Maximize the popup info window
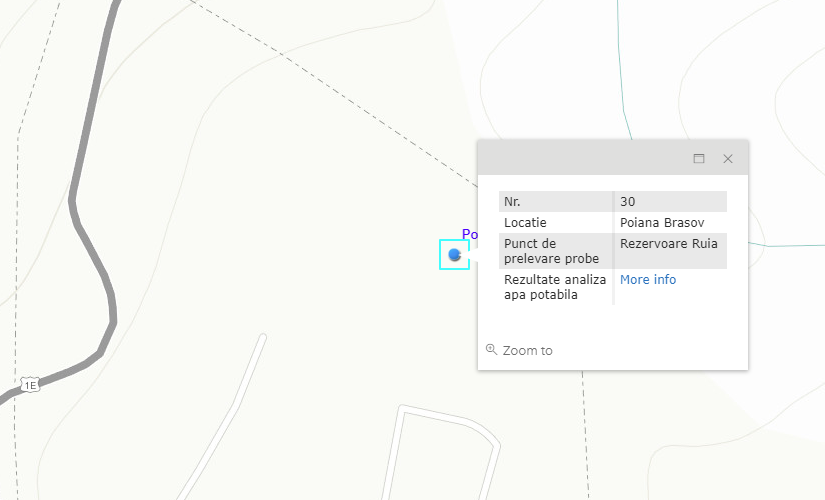Viewport: 825px width, 500px height. tap(699, 158)
